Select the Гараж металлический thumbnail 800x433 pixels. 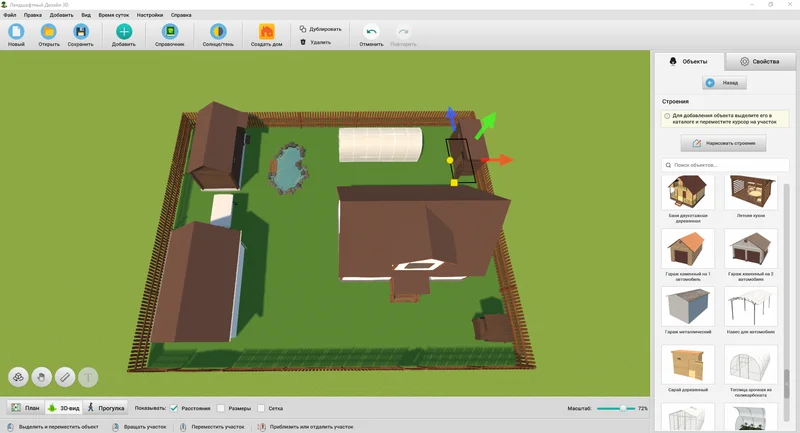click(687, 307)
